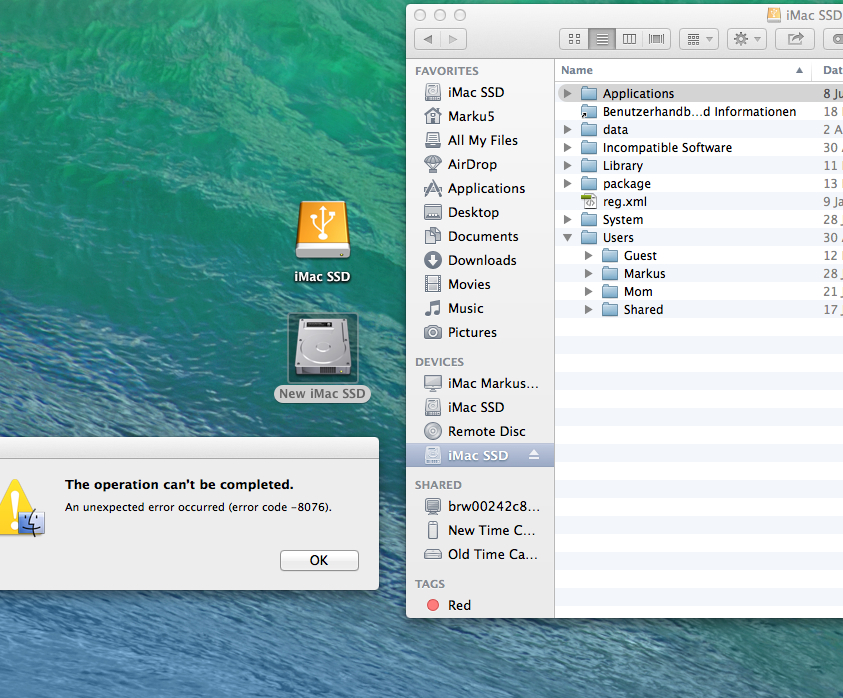Viewport: 843px width, 698px height.
Task: Select the Benutzerhandb…d Informationen alias
Action: 699,111
